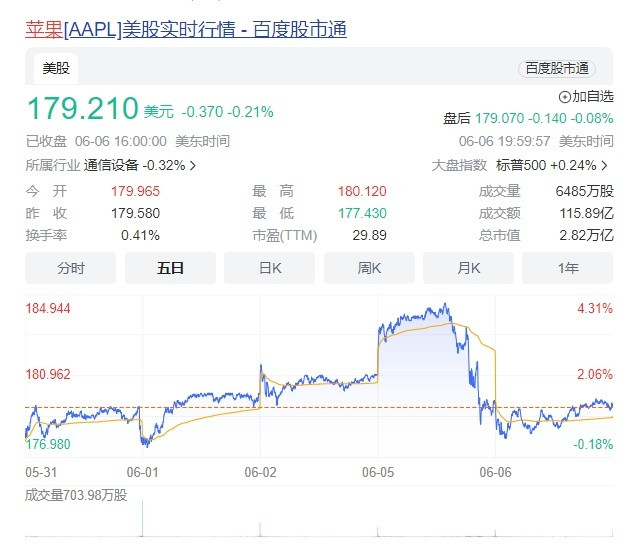
Task: Click the 06-02 date marker on chart axis
Action: click(260, 472)
